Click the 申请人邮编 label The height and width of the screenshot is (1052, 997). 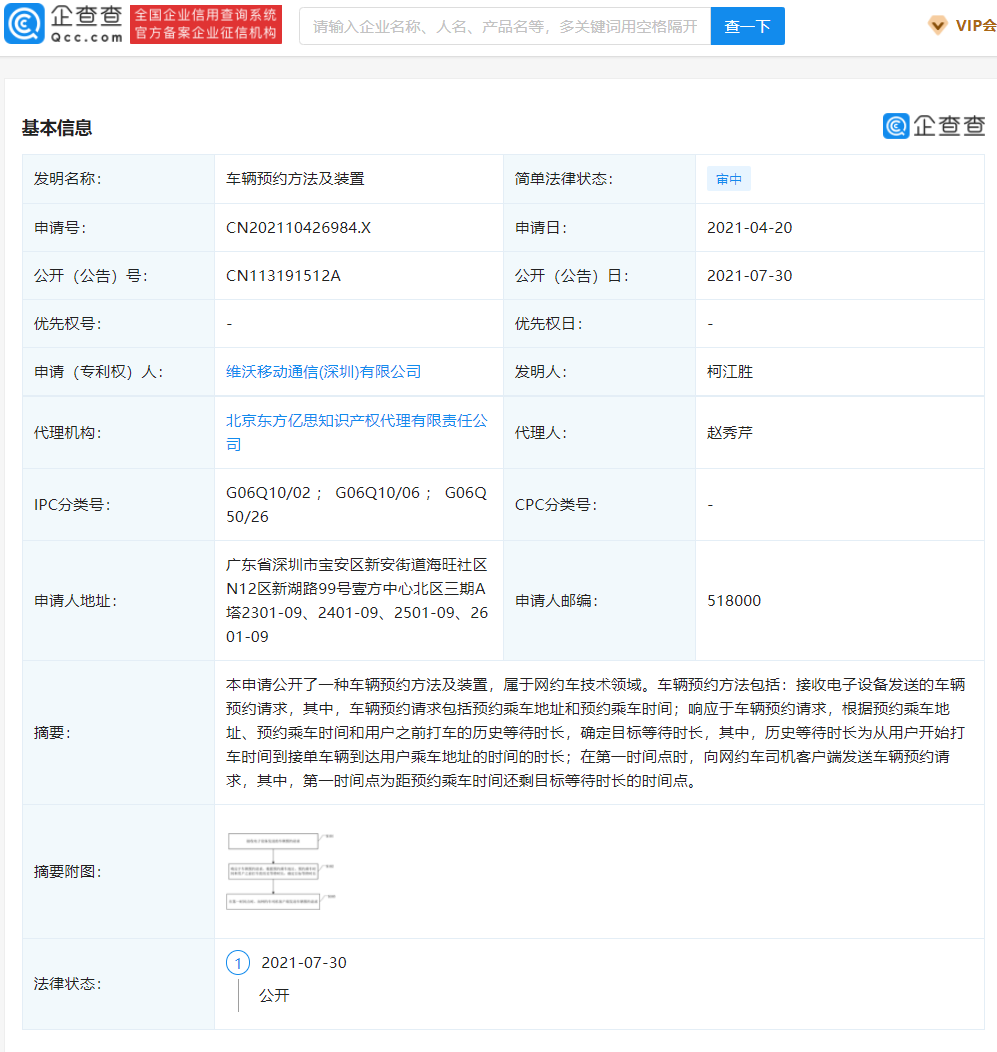(x=556, y=600)
